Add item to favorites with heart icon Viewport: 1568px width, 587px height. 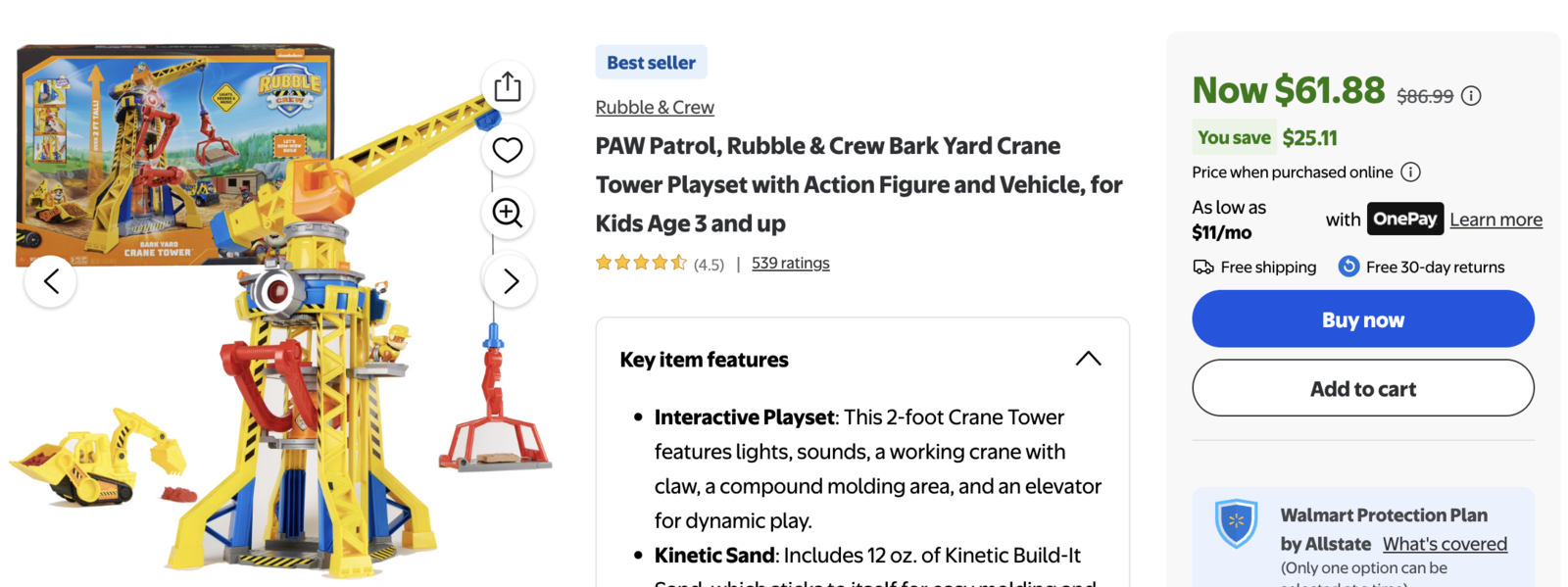coord(508,150)
